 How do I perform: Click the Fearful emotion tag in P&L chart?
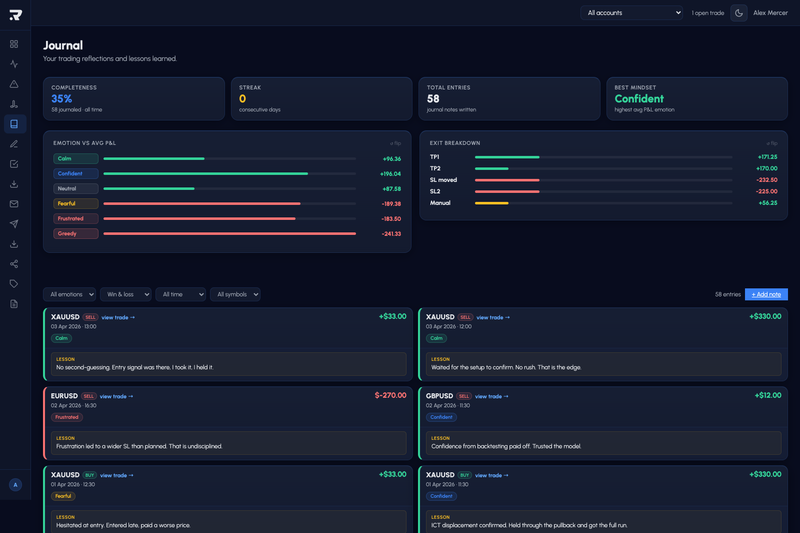pos(76,204)
